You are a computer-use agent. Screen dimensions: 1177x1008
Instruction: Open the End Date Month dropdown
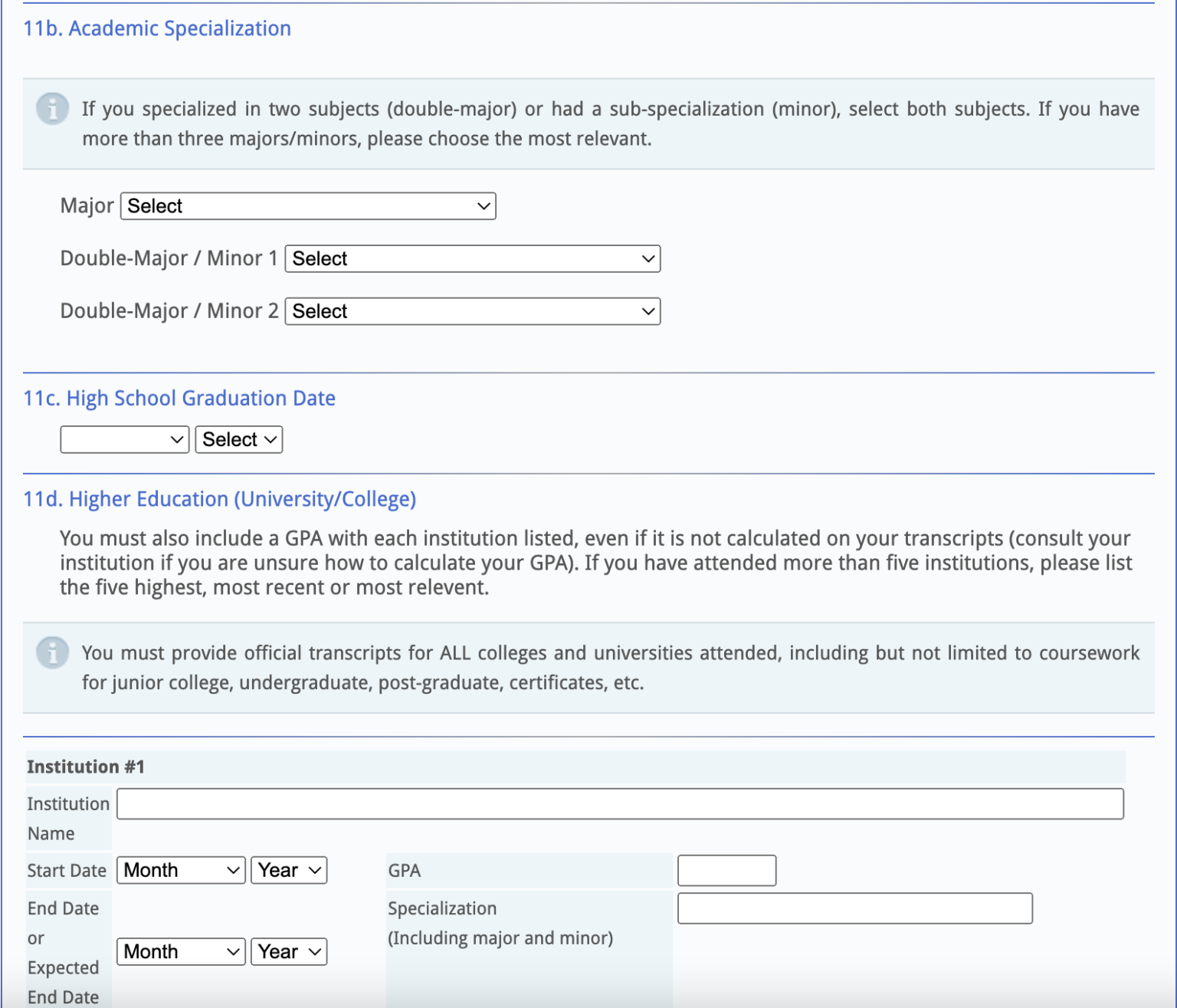(181, 952)
